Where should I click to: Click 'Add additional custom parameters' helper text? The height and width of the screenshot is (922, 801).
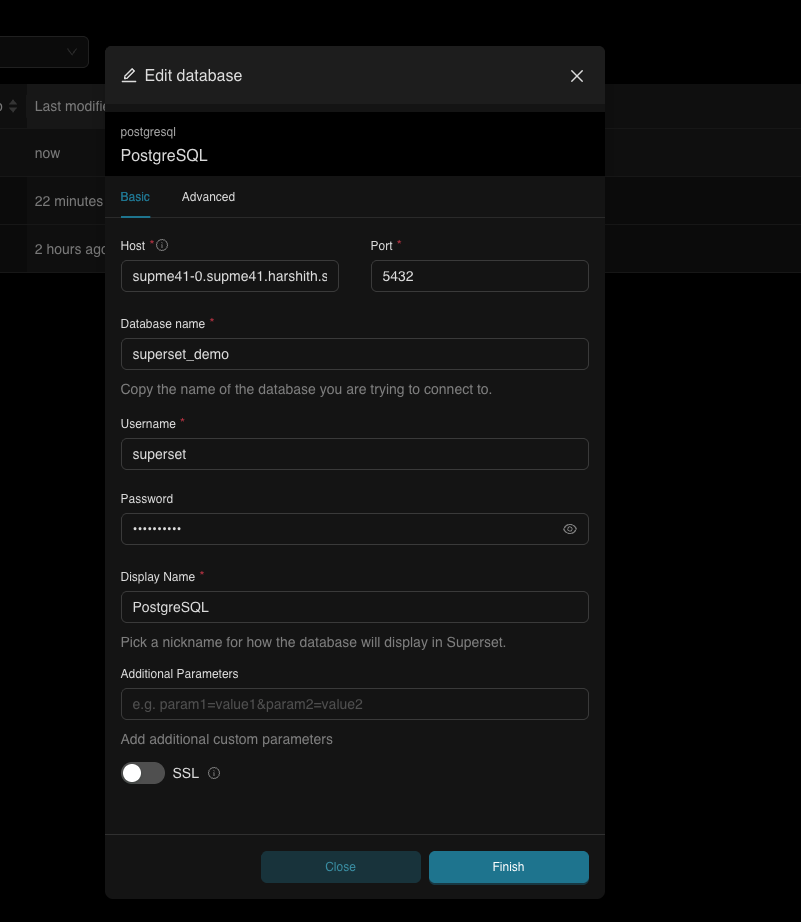click(x=226, y=739)
